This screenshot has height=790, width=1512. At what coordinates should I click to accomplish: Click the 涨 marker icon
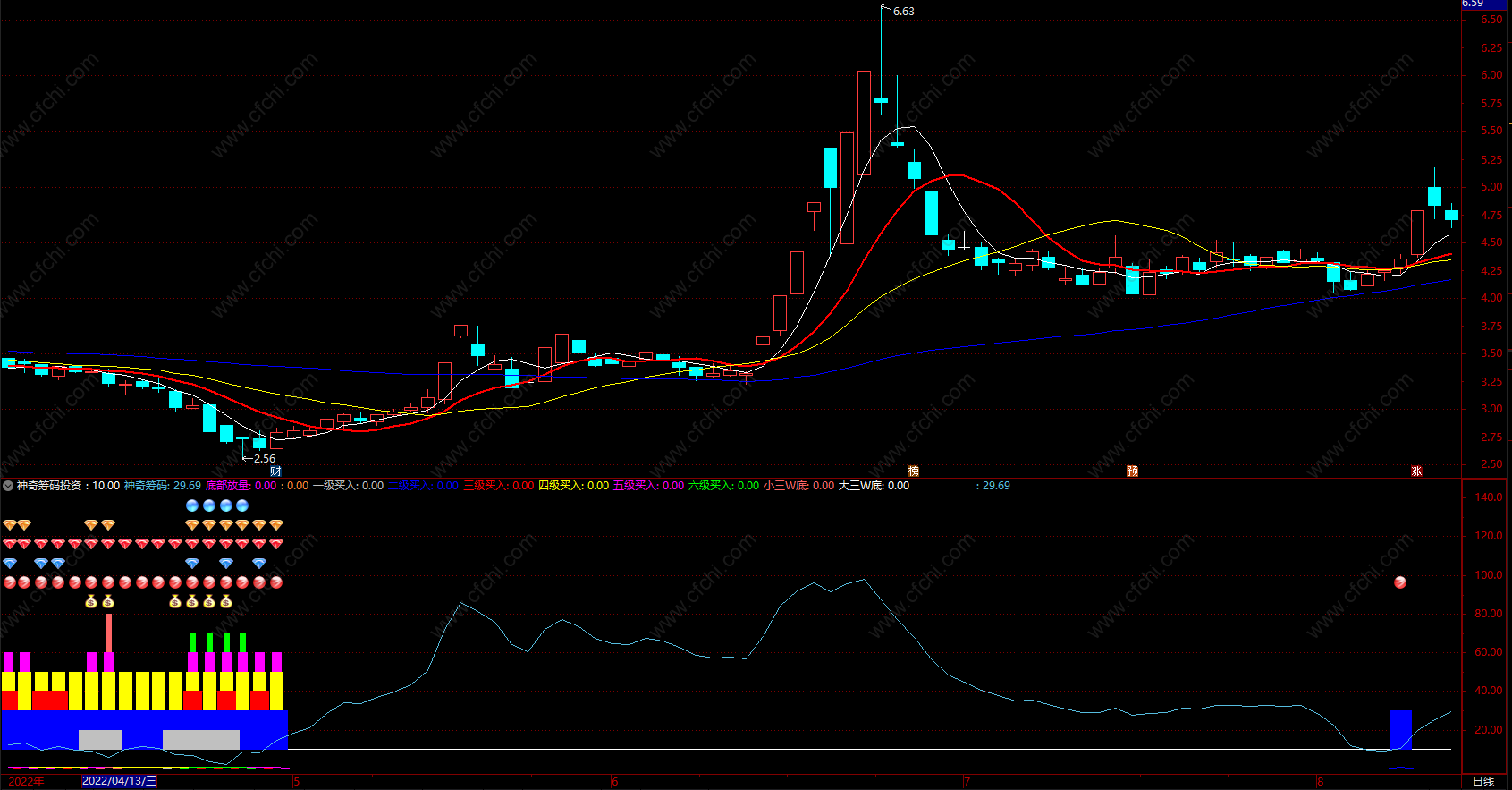[1416, 471]
